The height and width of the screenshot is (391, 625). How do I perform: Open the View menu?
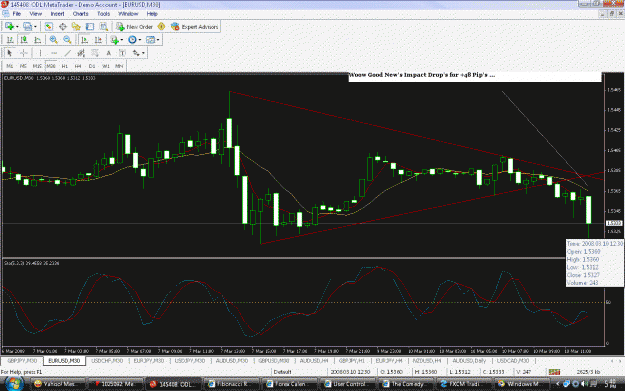pyautogui.click(x=35, y=14)
